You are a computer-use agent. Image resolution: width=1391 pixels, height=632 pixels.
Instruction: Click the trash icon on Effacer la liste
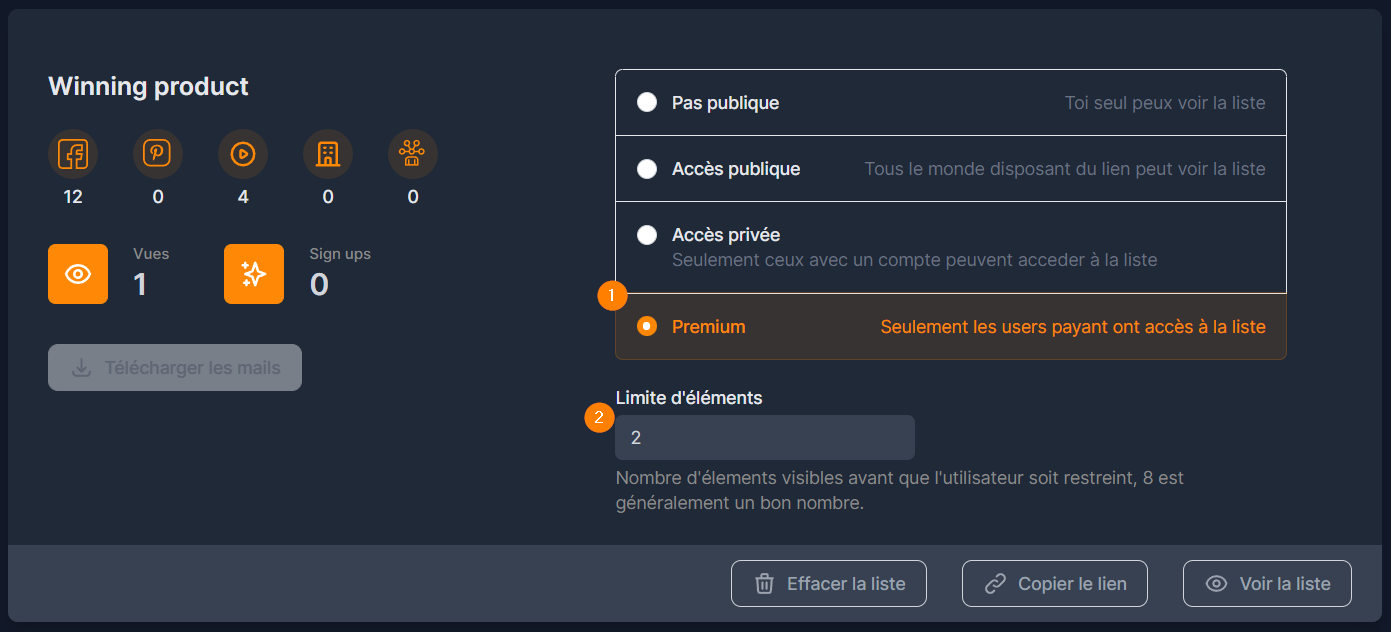(764, 584)
